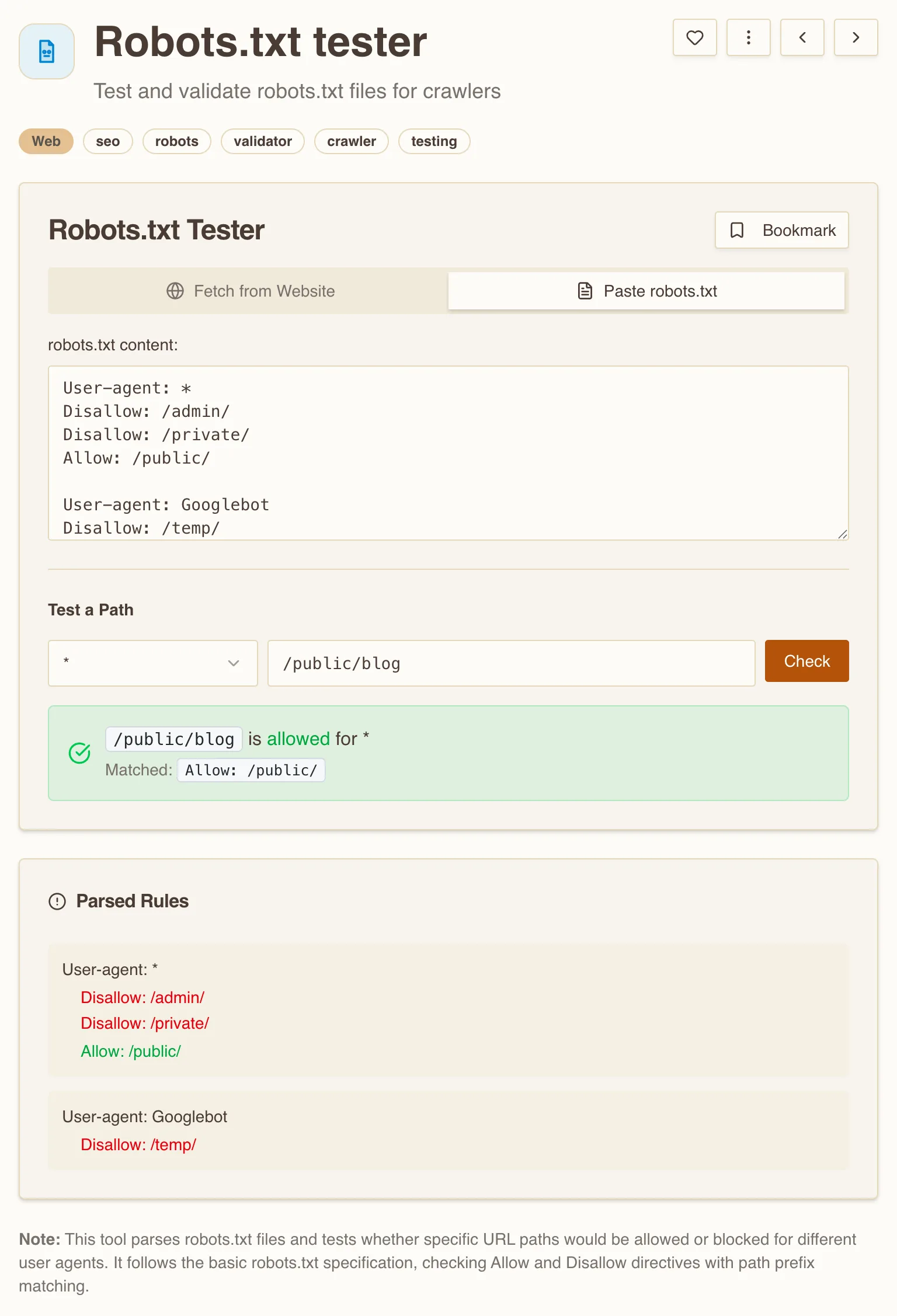Click the Parsed Rules heading
897x1316 pixels.
132,901
